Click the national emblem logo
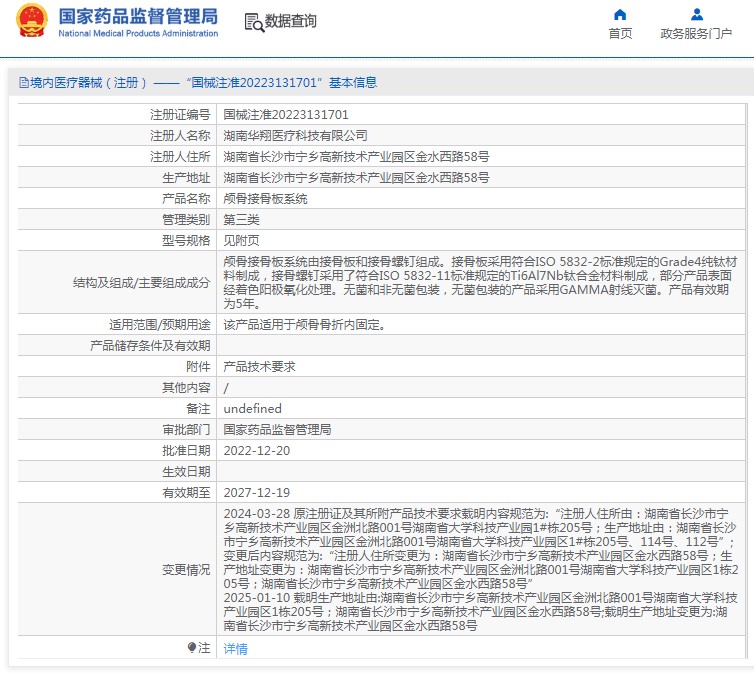 32,21
